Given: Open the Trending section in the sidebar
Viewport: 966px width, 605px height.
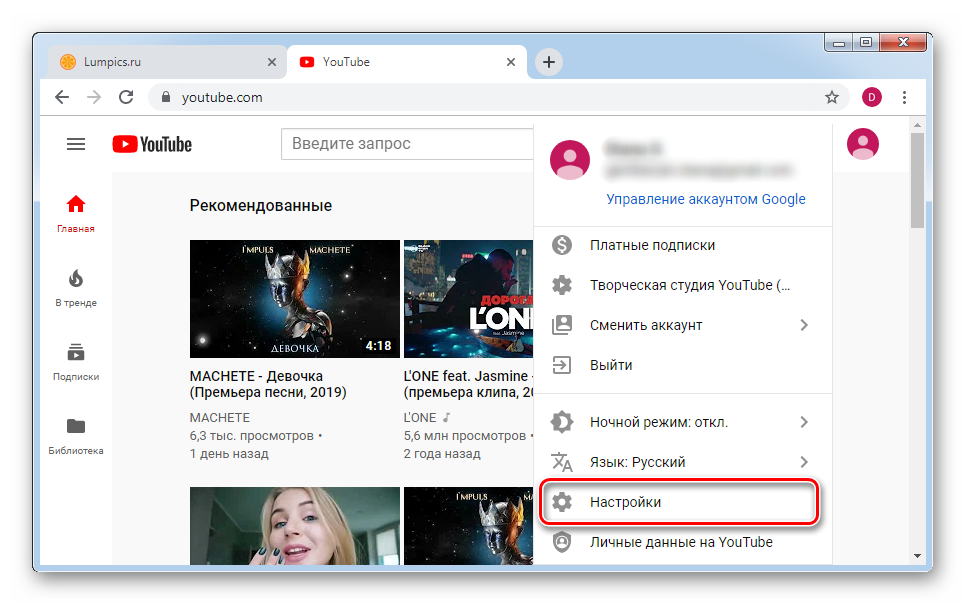Looking at the screenshot, I should click(76, 287).
